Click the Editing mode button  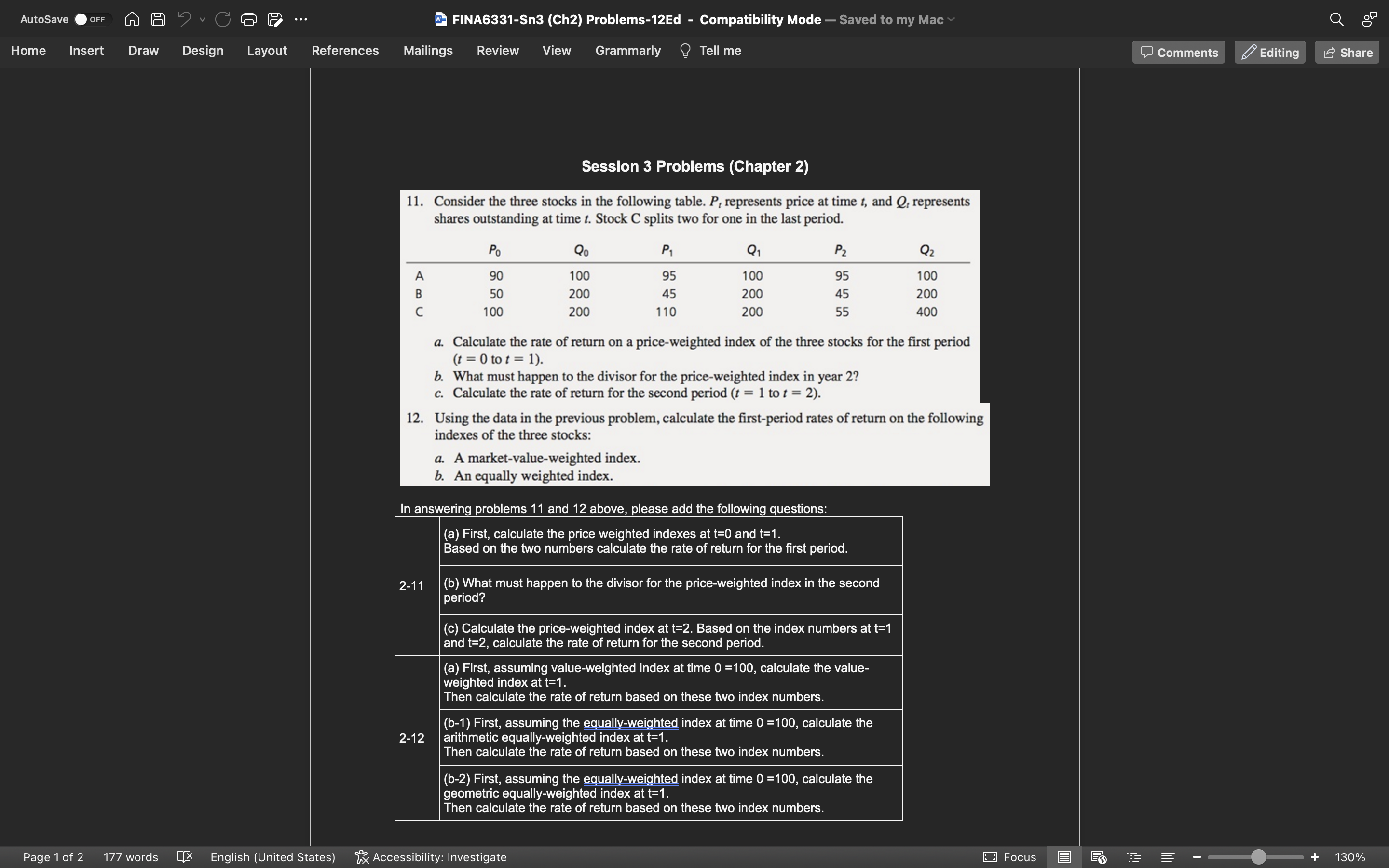tap(1270, 52)
